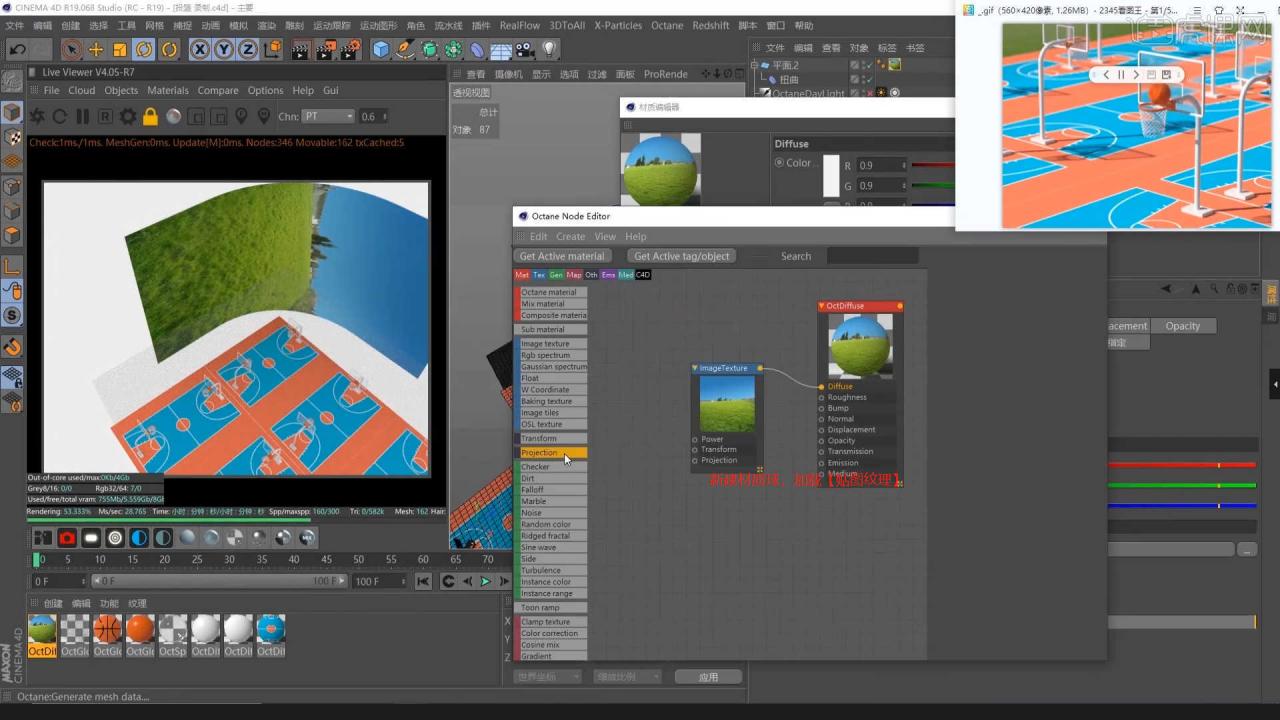Pause the Live Viewer render
1280x720 pixels.
[x=83, y=117]
